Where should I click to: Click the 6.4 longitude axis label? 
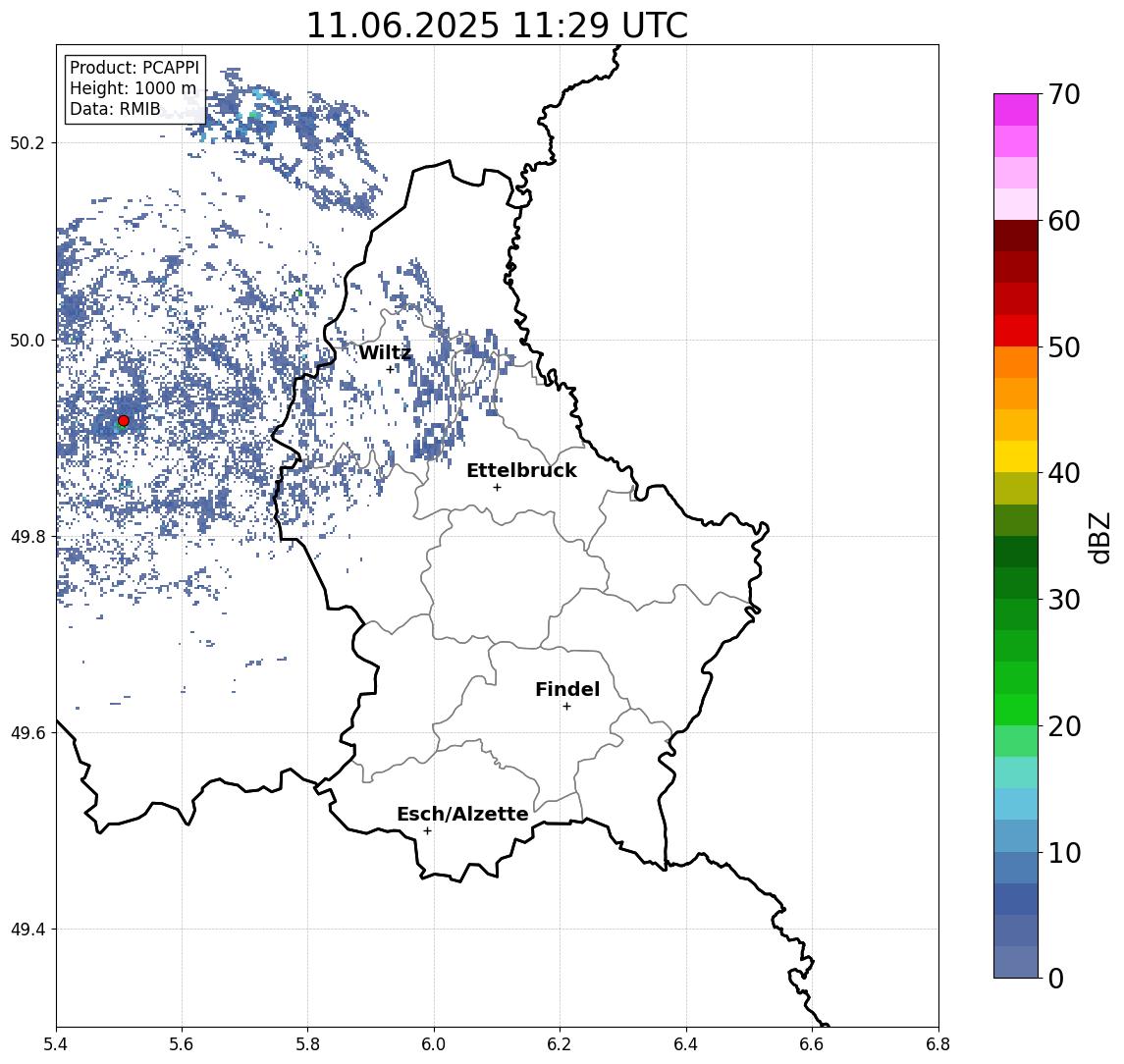(686, 1044)
